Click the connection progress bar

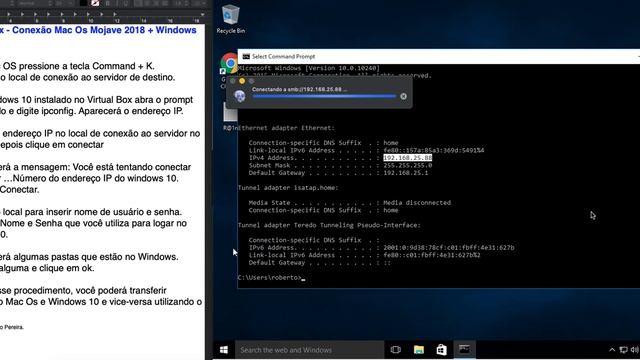pyautogui.click(x=324, y=96)
